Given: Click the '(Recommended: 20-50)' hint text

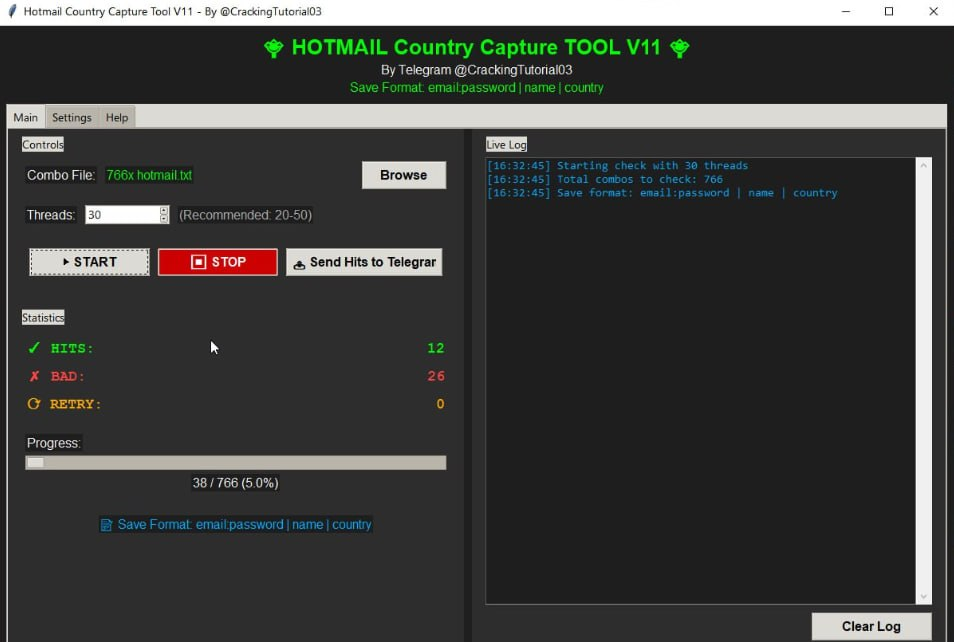Looking at the screenshot, I should tap(245, 215).
